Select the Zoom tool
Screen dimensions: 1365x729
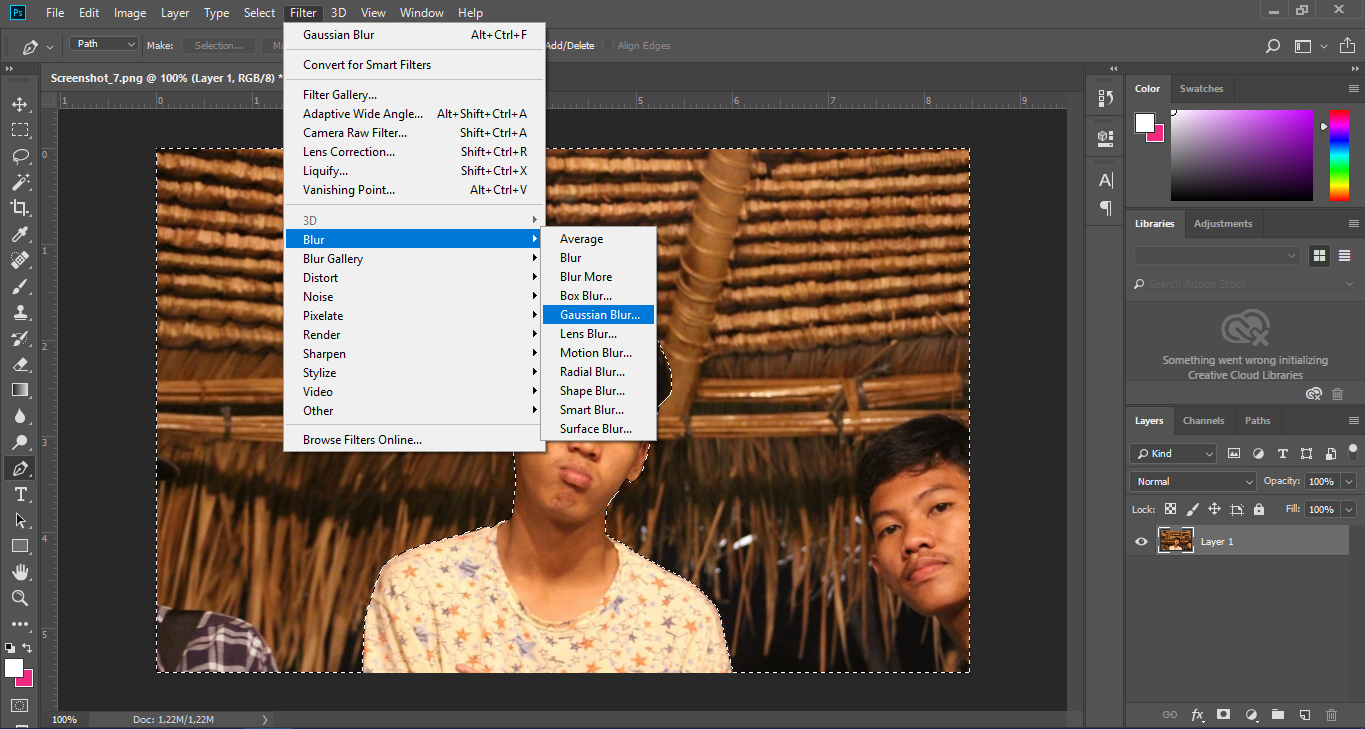click(x=19, y=598)
